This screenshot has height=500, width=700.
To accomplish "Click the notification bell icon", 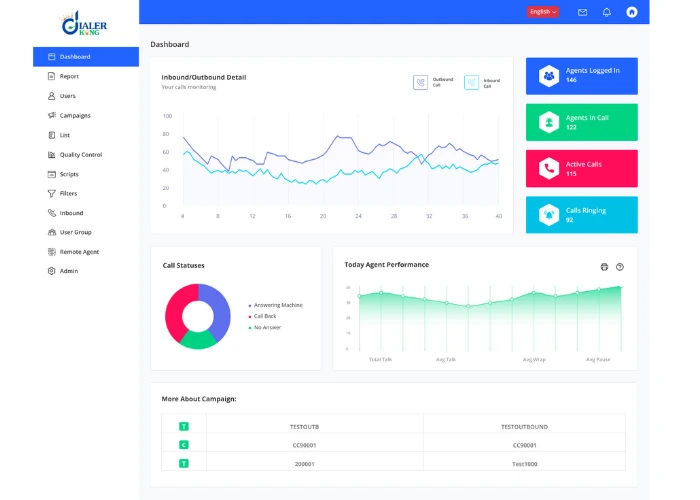I will pos(607,12).
